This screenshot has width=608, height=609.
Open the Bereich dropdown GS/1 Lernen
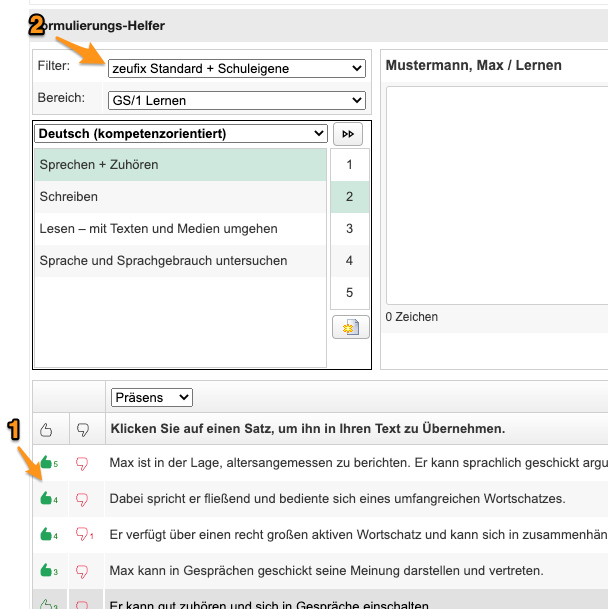pos(237,101)
